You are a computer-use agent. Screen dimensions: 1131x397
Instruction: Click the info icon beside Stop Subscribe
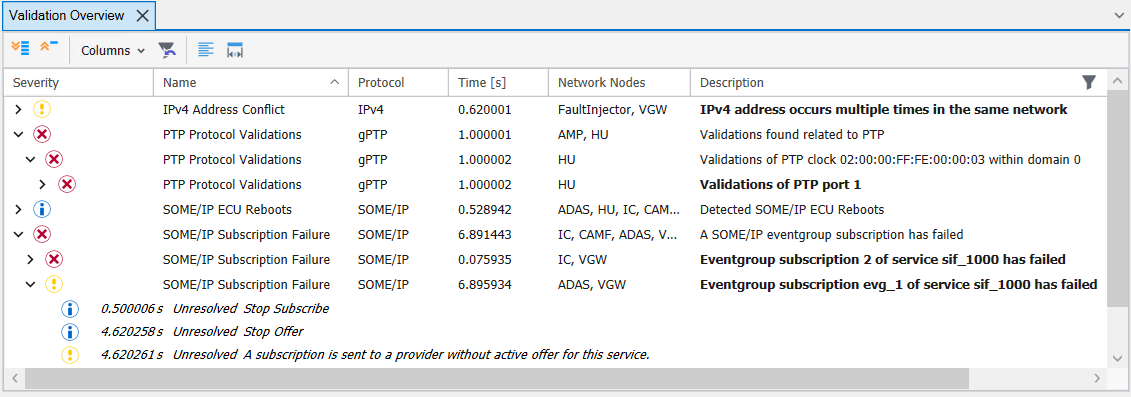(x=70, y=309)
